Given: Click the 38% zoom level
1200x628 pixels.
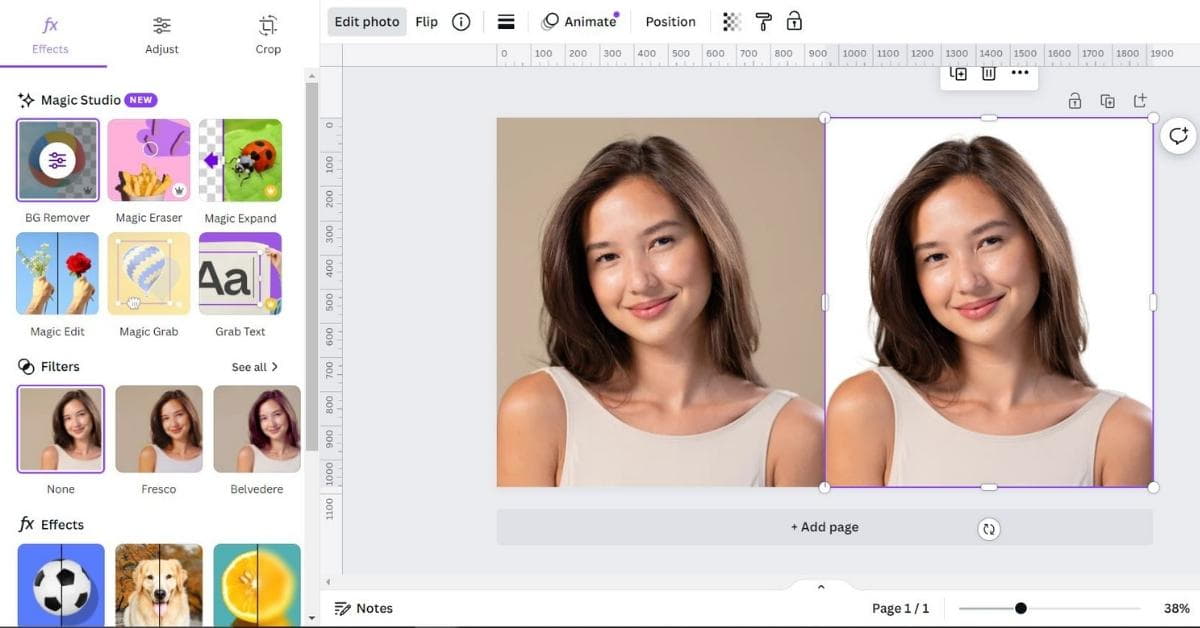Looking at the screenshot, I should click(x=1176, y=608).
